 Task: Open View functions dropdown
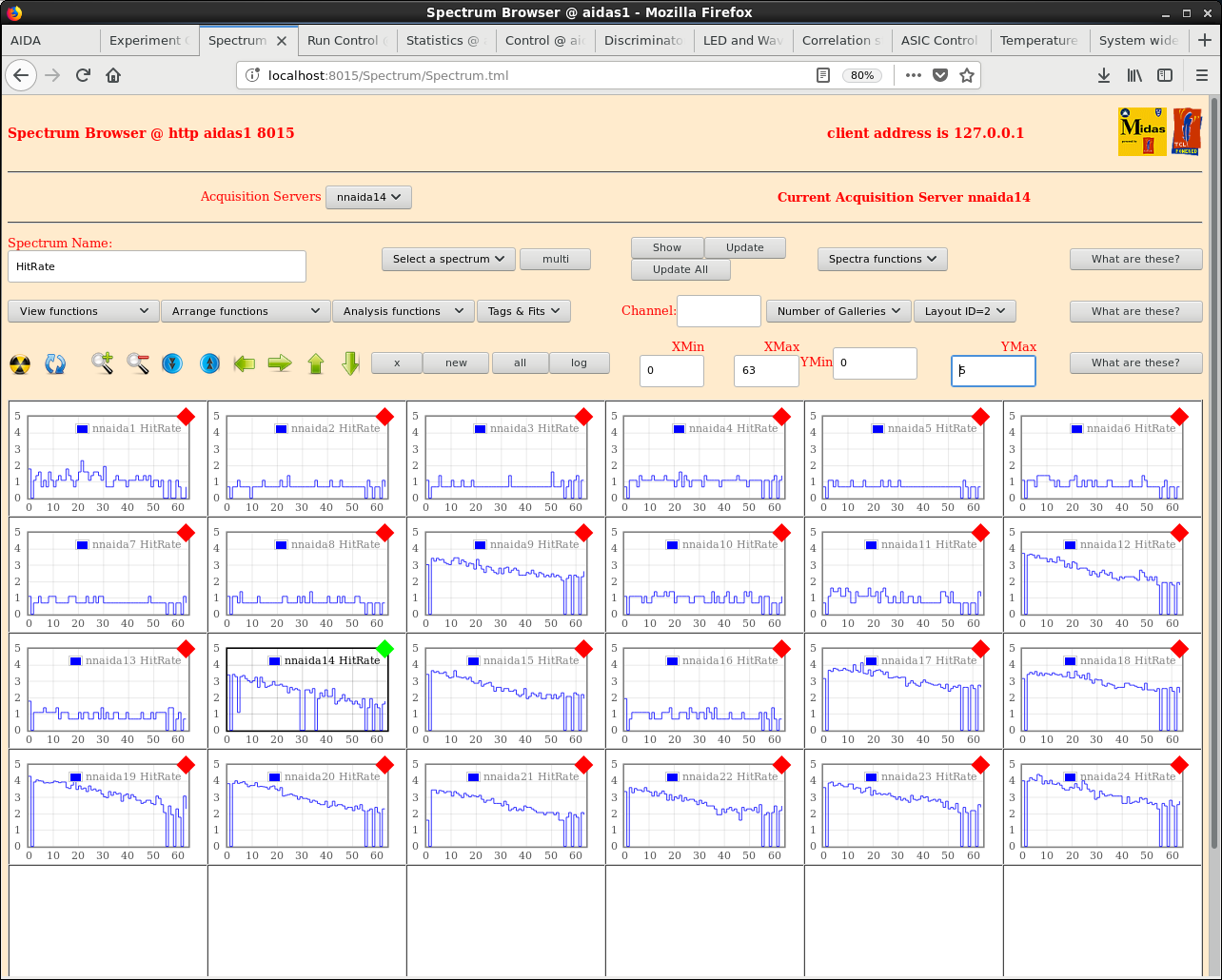[x=84, y=311]
